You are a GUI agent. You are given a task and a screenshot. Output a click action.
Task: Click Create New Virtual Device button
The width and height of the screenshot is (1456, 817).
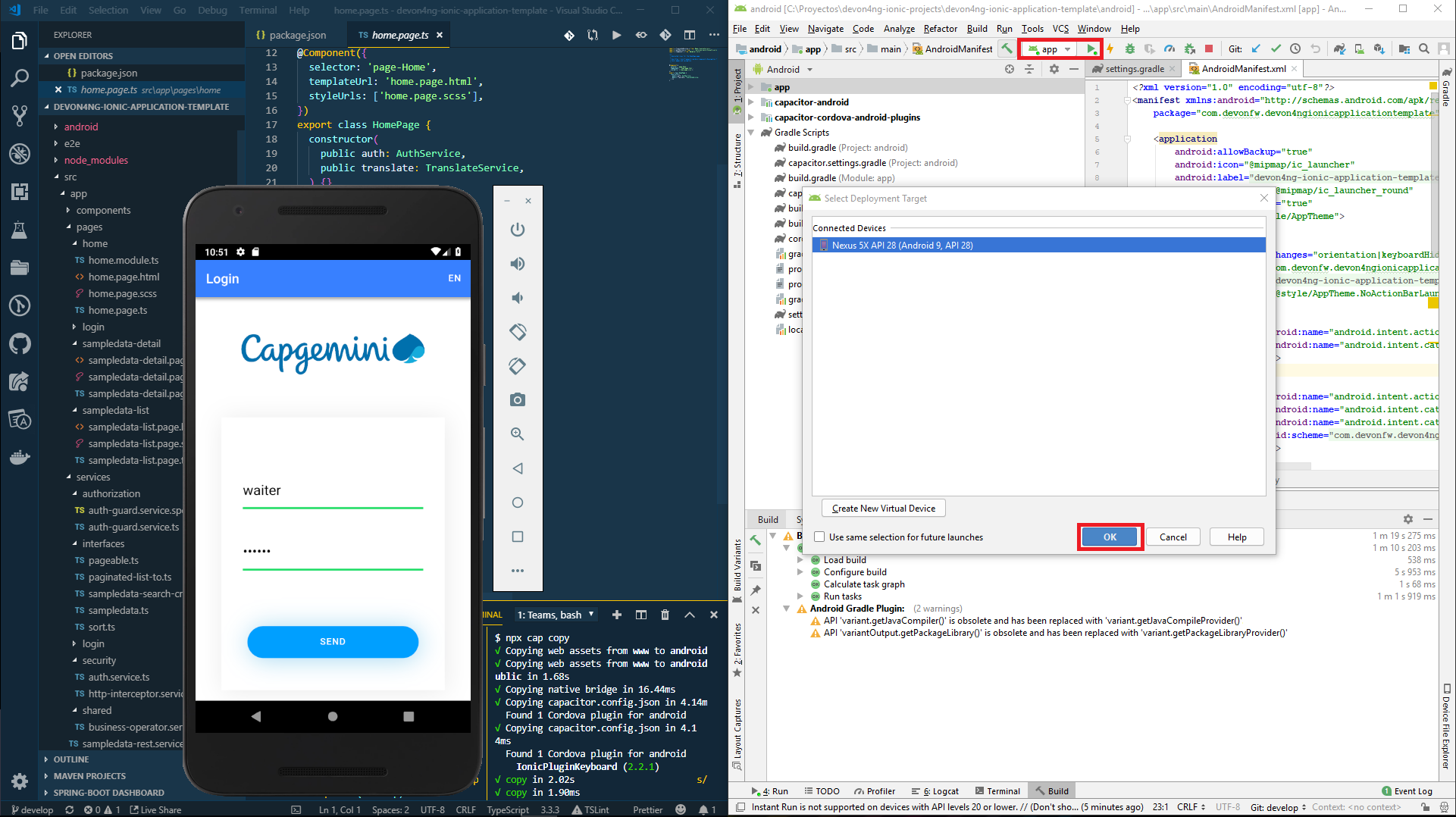[x=883, y=509]
